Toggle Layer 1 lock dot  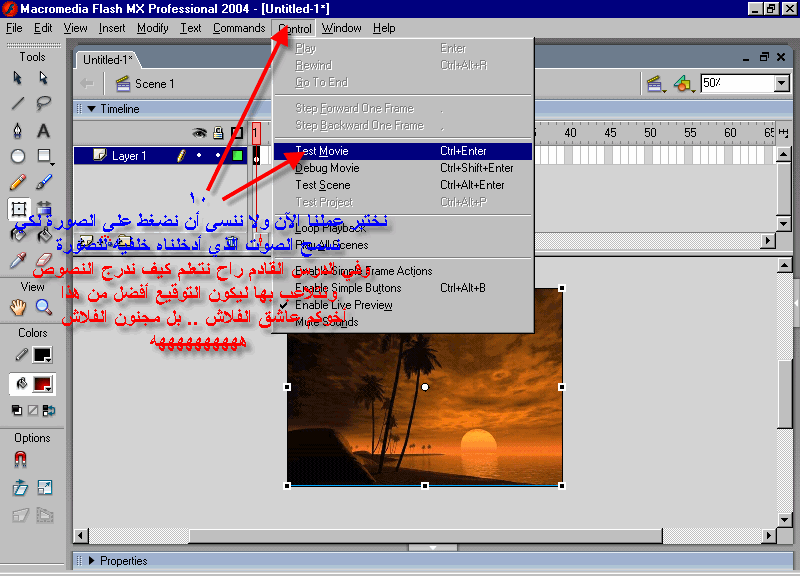(218, 155)
